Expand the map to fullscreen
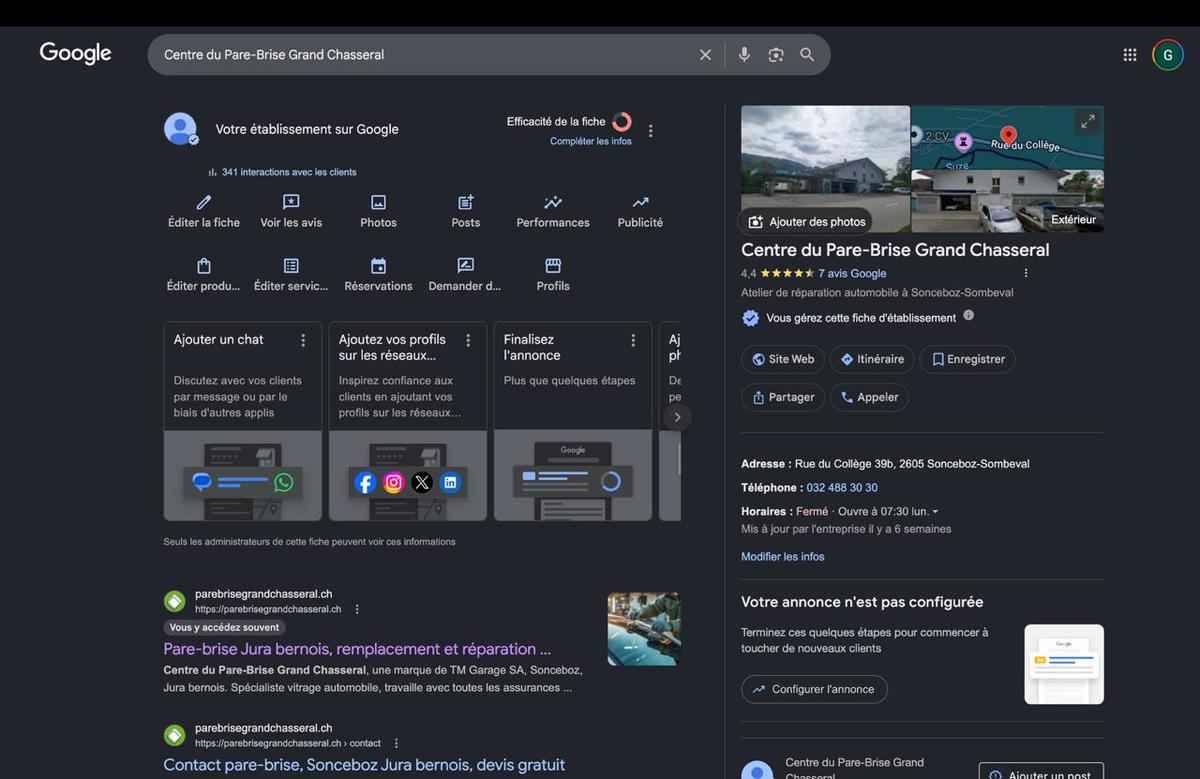Image resolution: width=1200 pixels, height=779 pixels. coord(1087,122)
